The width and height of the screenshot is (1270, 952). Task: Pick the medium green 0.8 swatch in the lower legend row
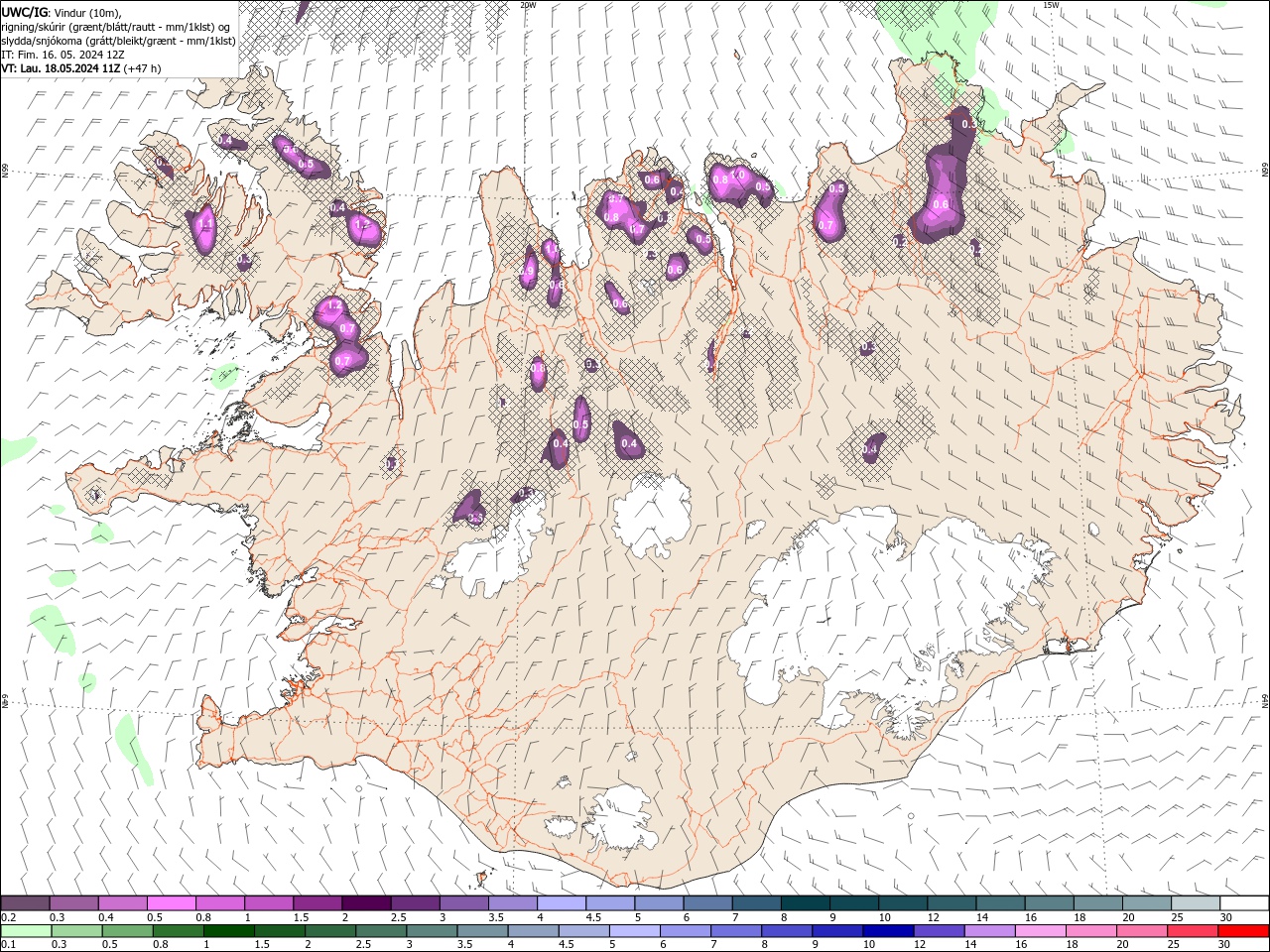click(178, 931)
